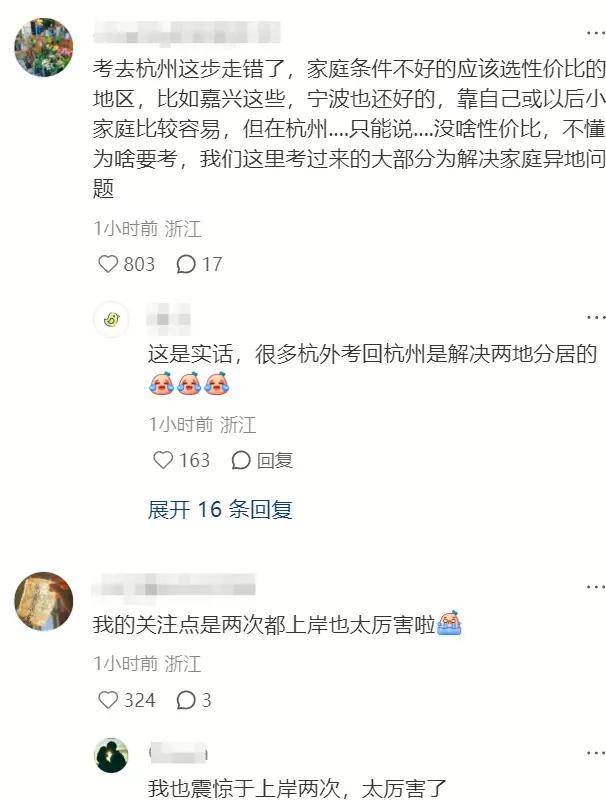Like the comment with 803 likes
Viewport: 606px width, 804px height.
point(108,264)
